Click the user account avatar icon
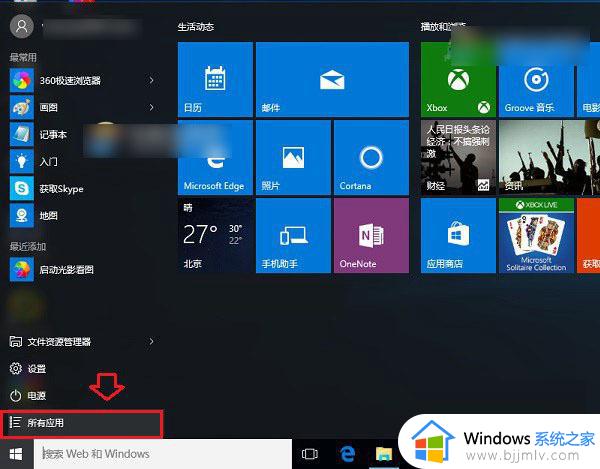Screen dimensions: 600x469 [22, 26]
